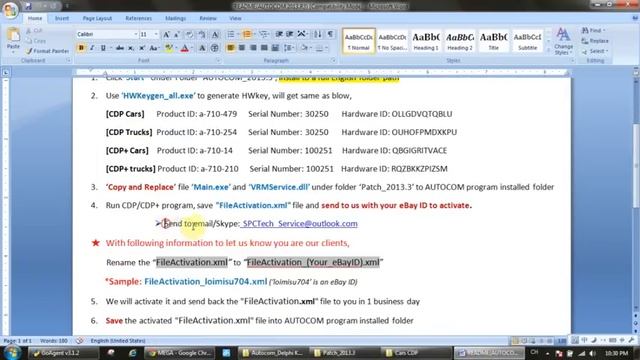Switch to the Review tab
The height and width of the screenshot is (360, 640).
pyautogui.click(x=208, y=18)
